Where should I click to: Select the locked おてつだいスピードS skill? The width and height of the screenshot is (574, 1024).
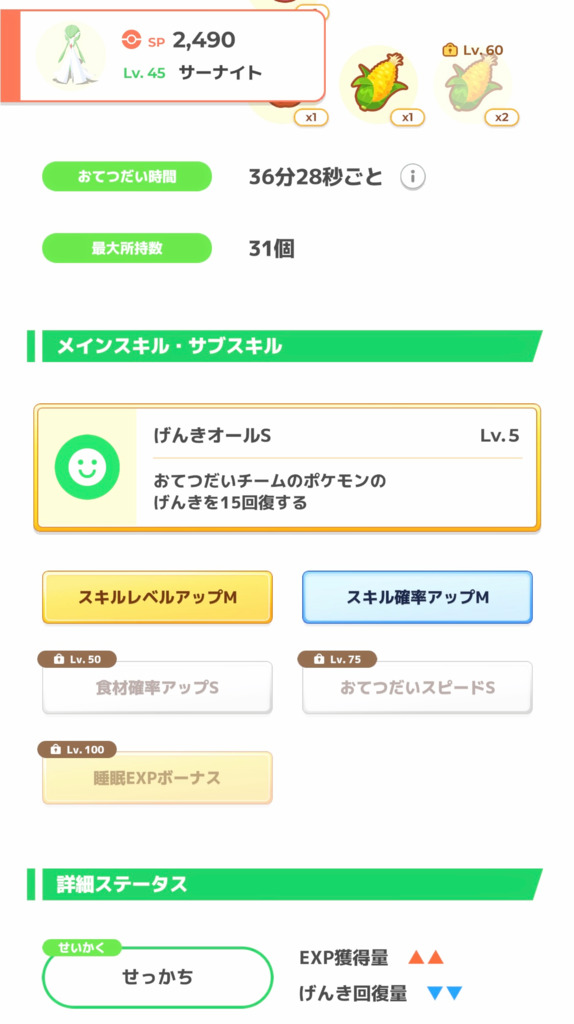click(x=417, y=688)
